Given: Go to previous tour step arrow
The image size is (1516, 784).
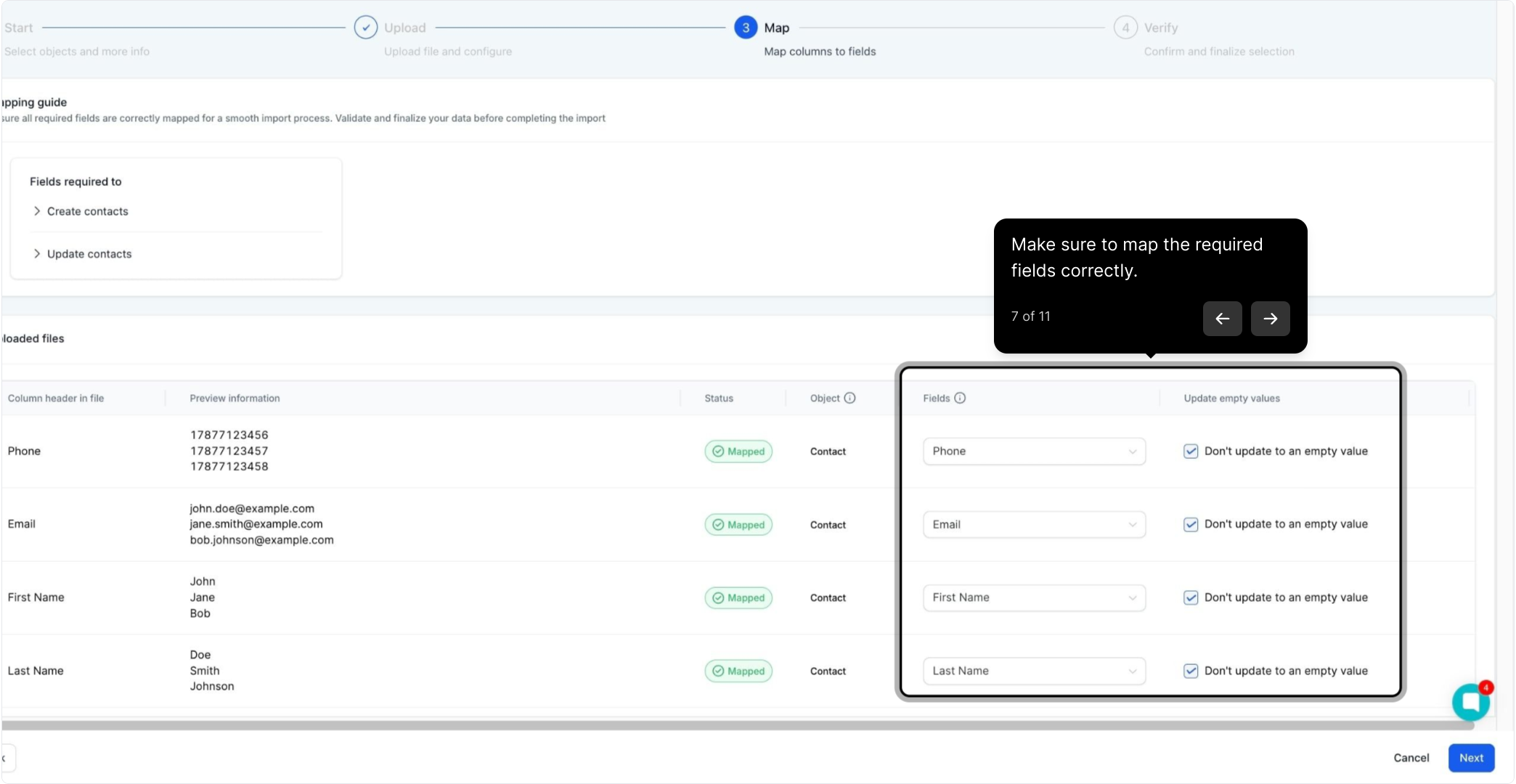Looking at the screenshot, I should (1222, 319).
